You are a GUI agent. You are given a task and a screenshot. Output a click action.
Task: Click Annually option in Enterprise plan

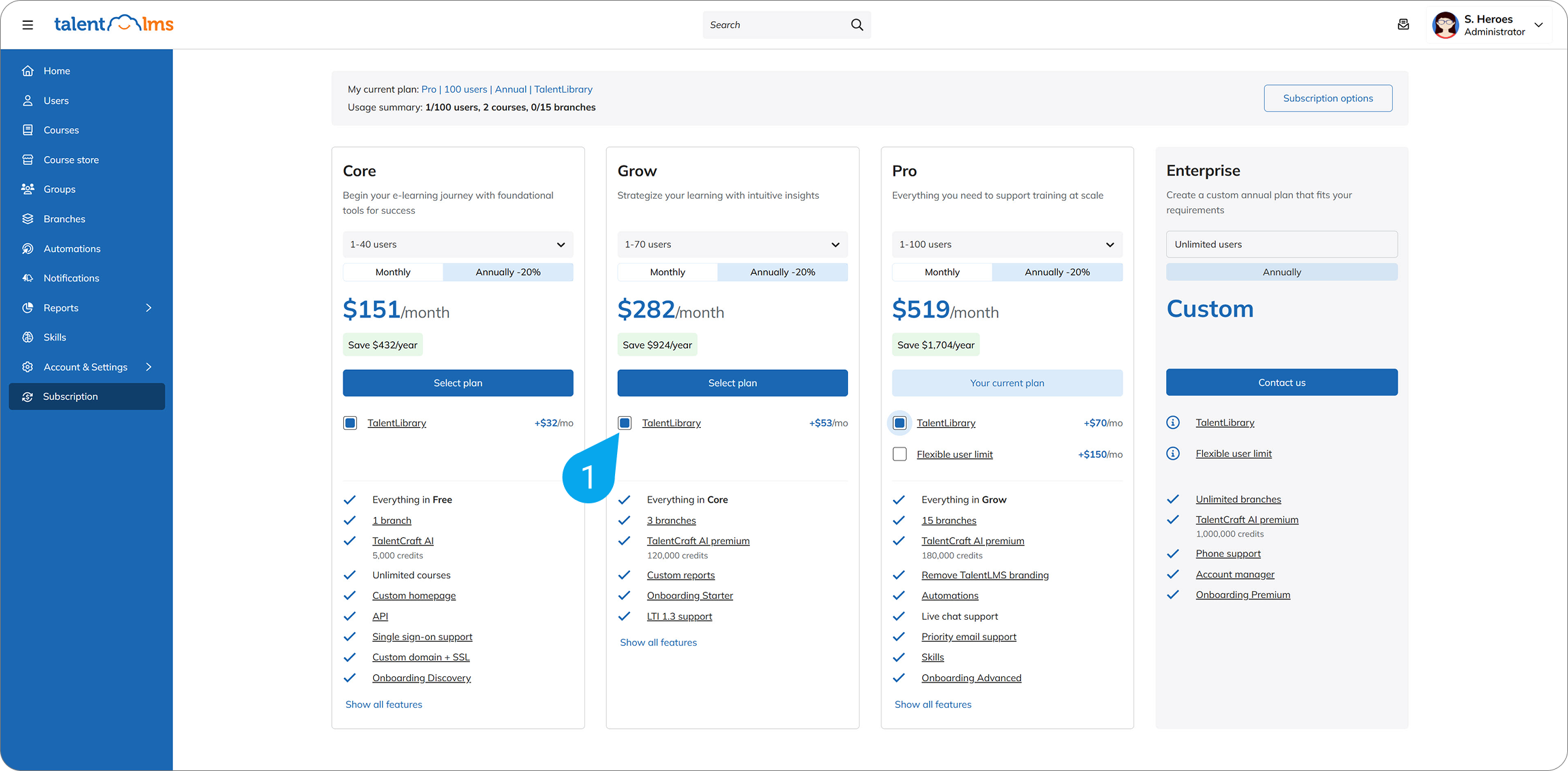1282,272
